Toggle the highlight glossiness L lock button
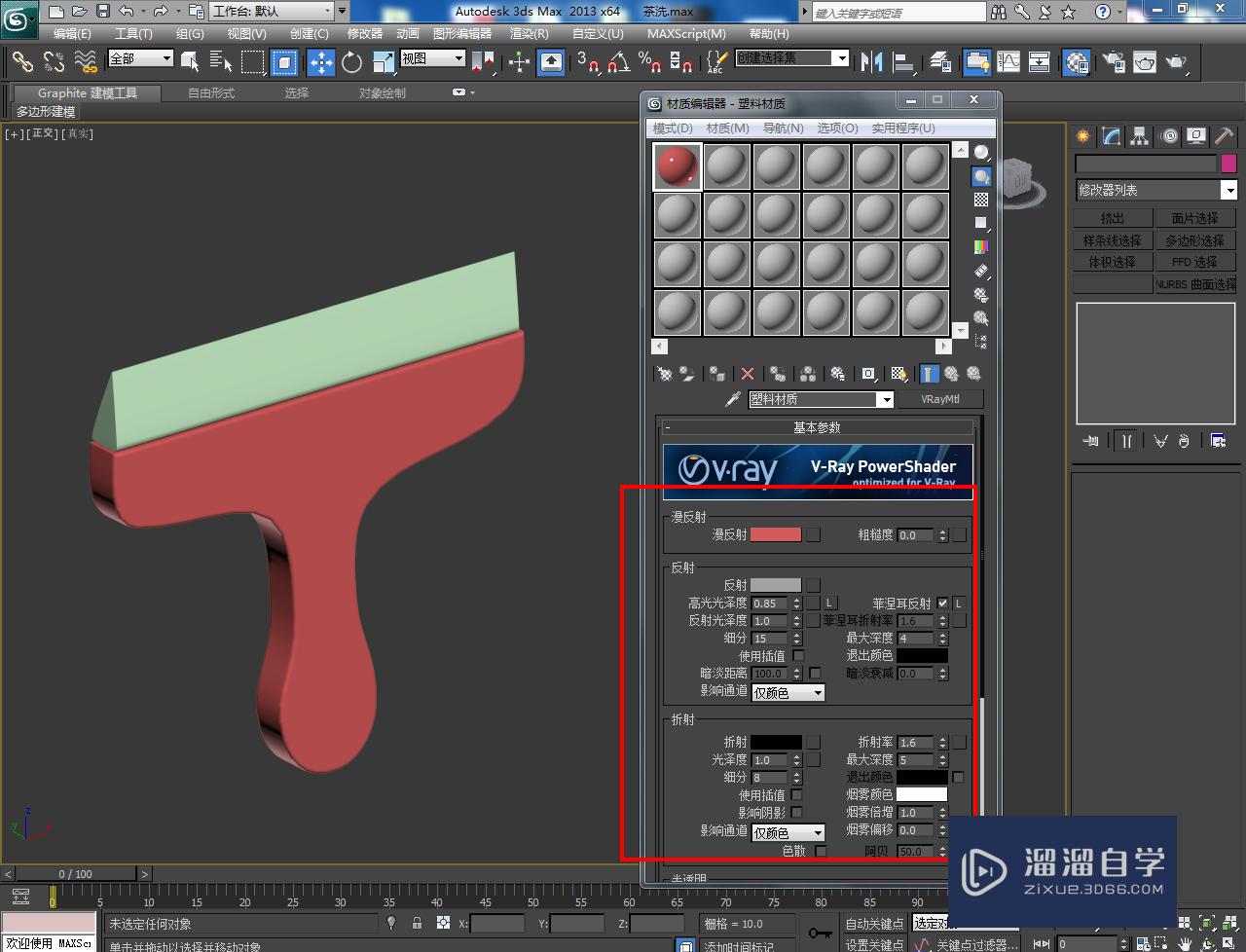1246x952 pixels. coord(830,604)
